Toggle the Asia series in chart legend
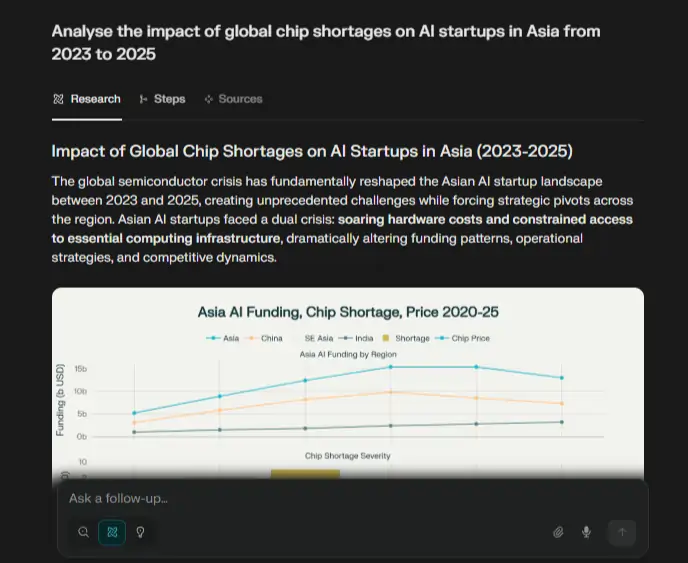The width and height of the screenshot is (688, 563). pyautogui.click(x=222, y=338)
